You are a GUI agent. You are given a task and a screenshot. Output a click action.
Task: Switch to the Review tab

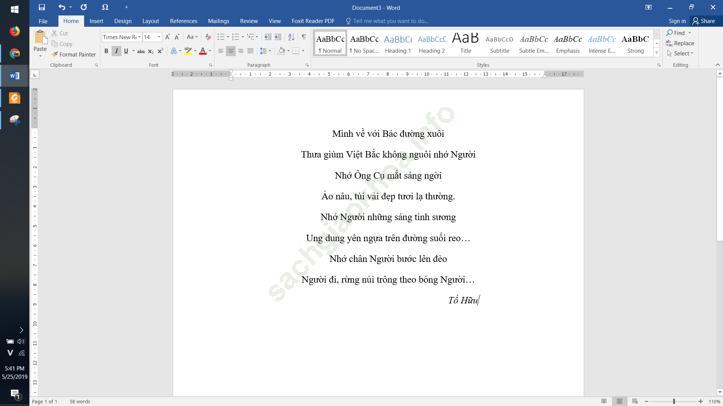(249, 21)
